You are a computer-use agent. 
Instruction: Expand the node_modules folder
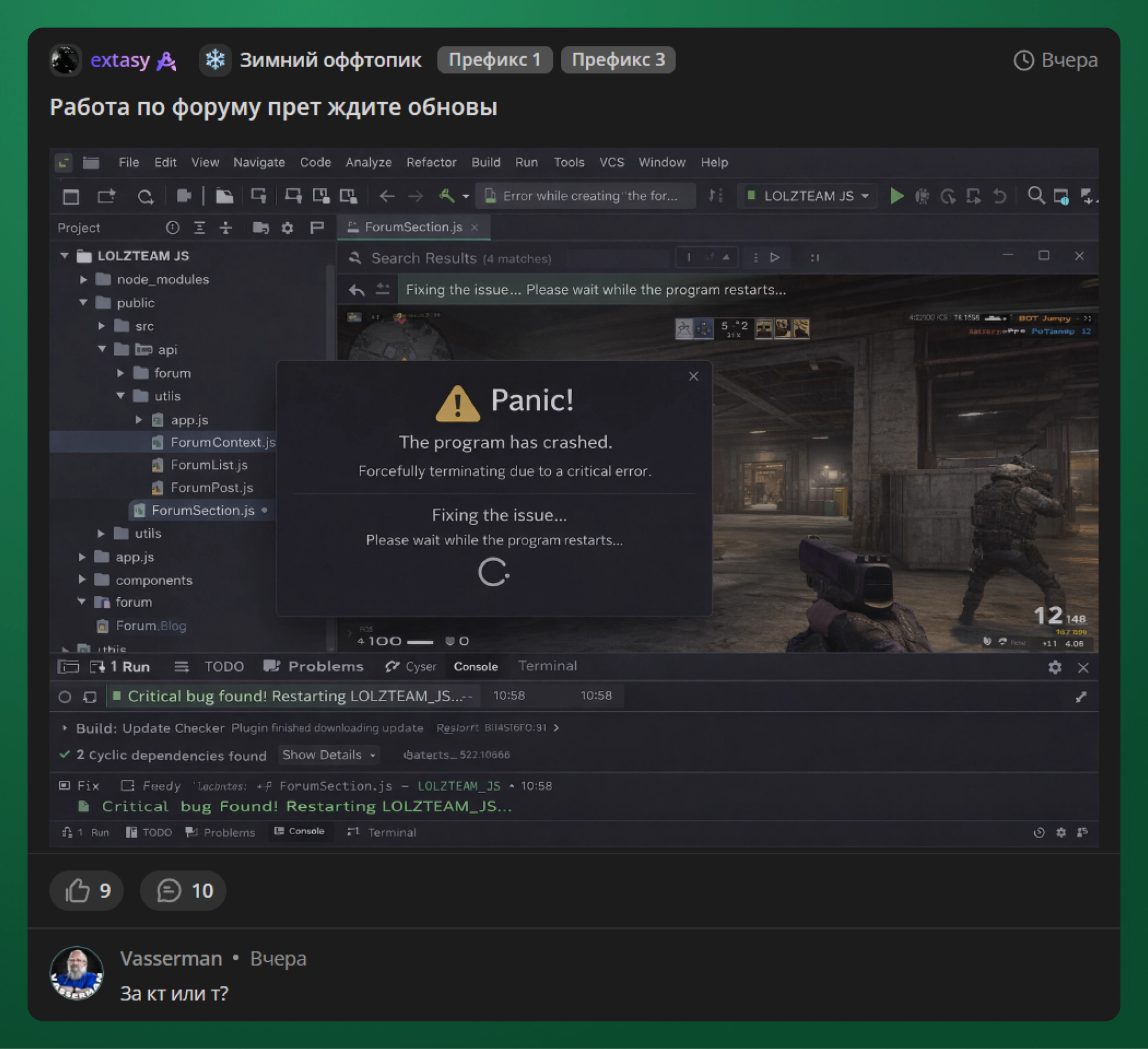coord(83,280)
